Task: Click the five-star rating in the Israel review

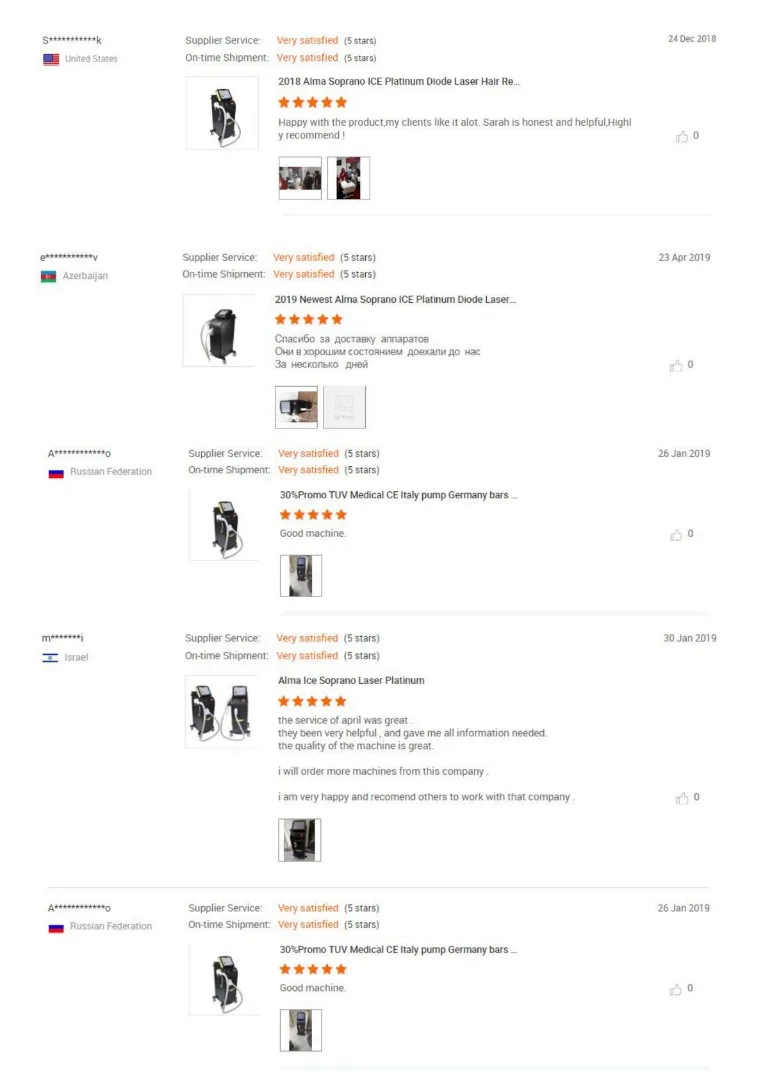Action: point(312,702)
